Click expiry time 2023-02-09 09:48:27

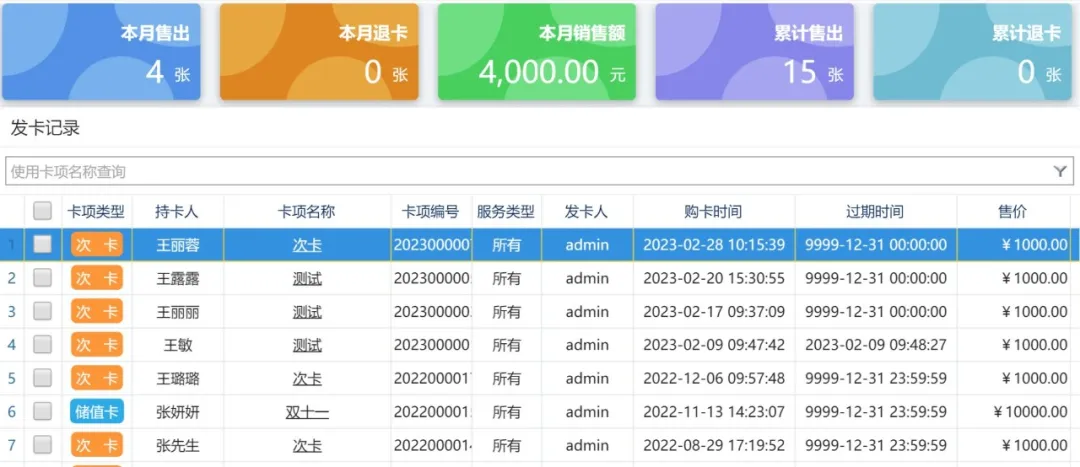click(x=875, y=345)
